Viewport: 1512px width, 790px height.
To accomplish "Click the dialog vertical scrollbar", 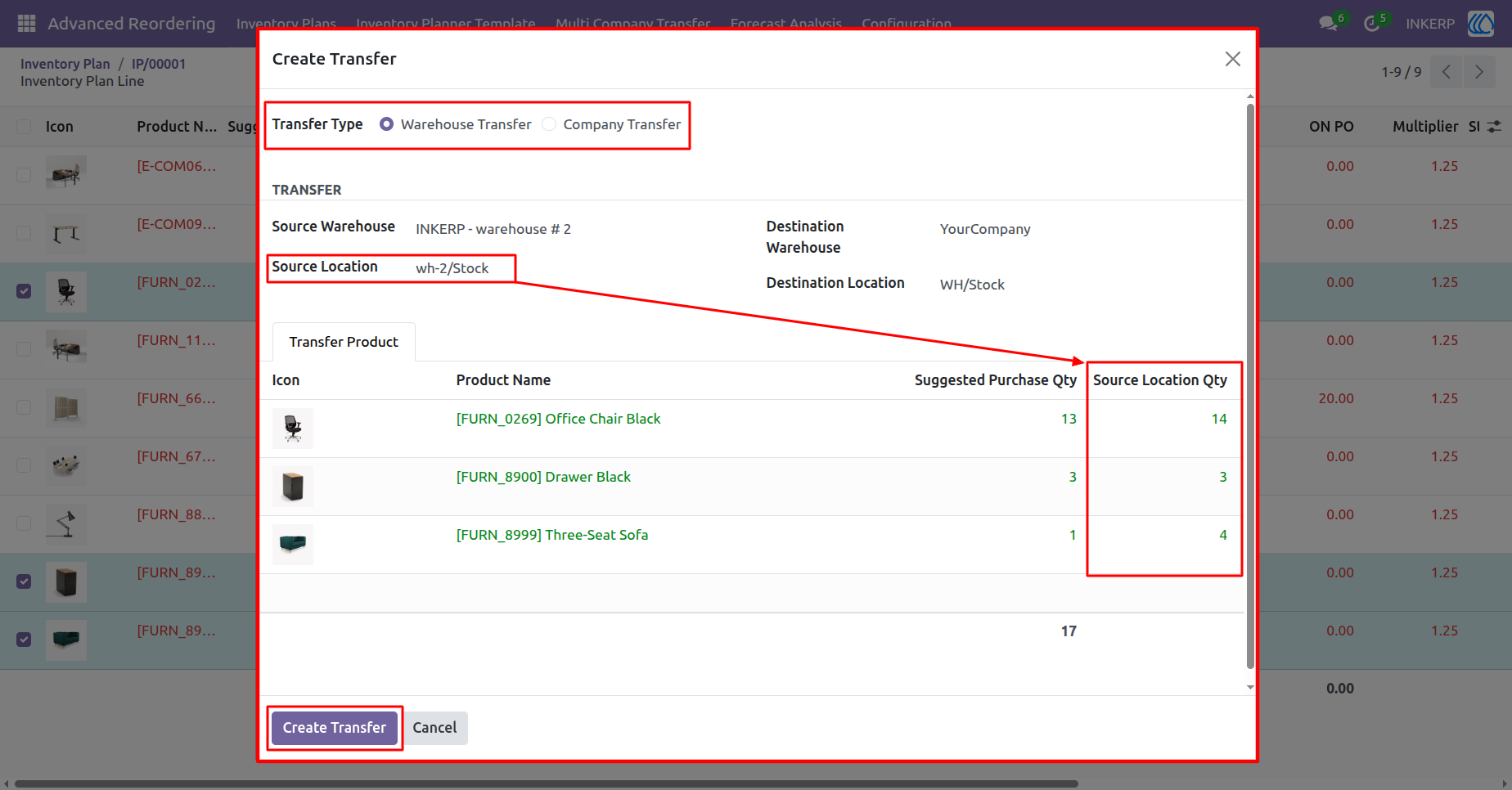I will coord(1250,384).
